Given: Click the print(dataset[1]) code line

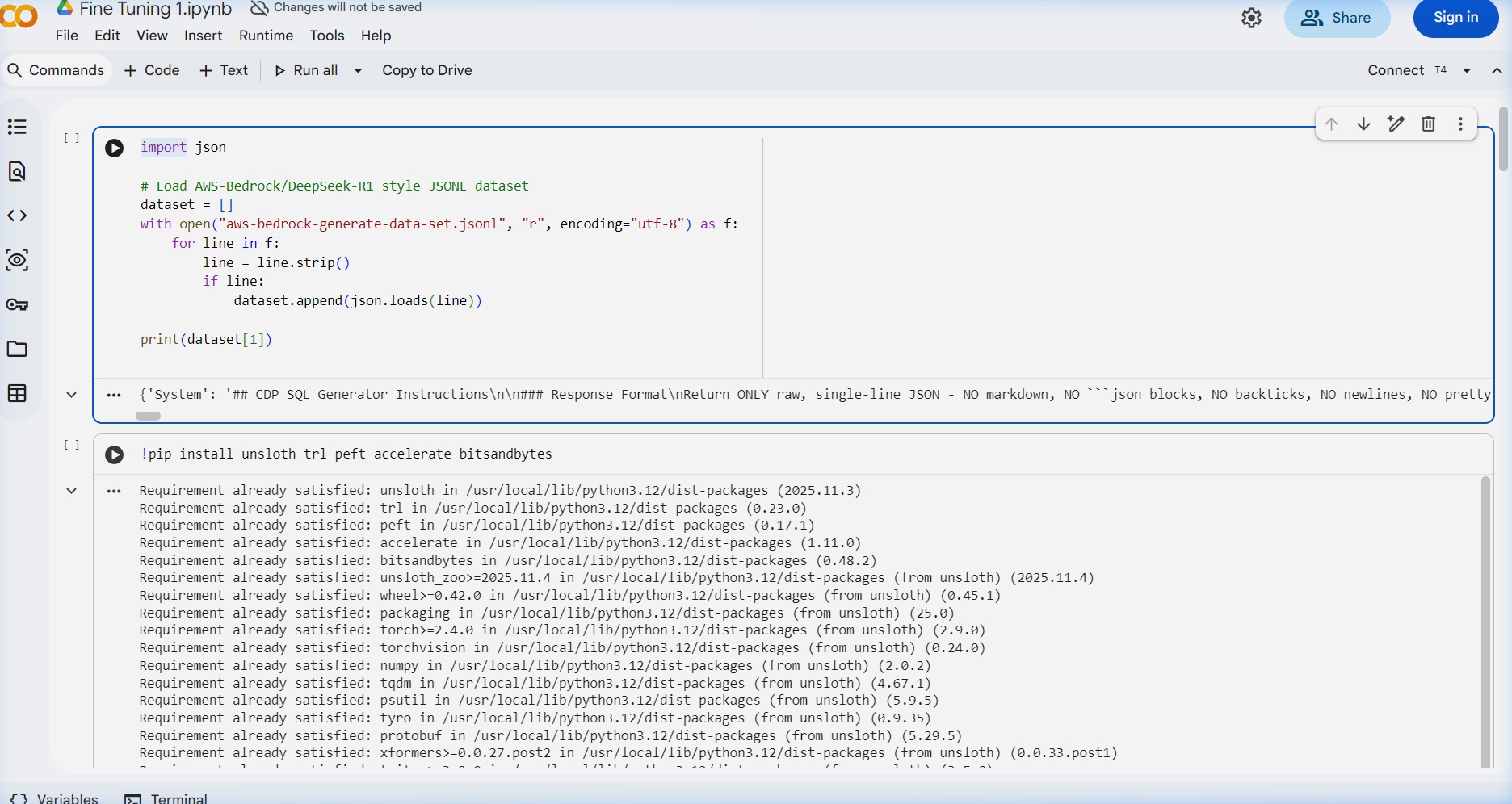Looking at the screenshot, I should pos(206,340).
